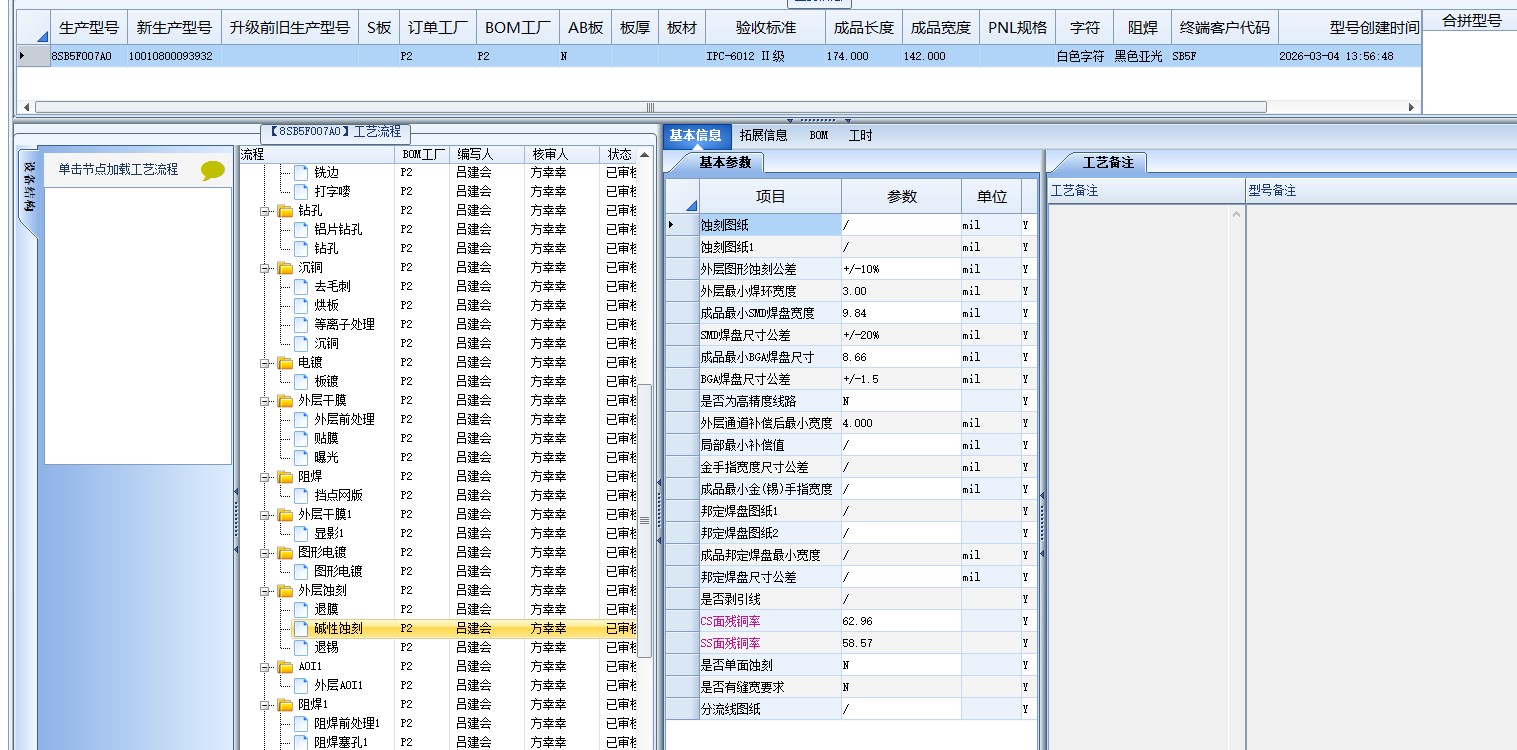Collapse the 沉铜 tree node

266,268
